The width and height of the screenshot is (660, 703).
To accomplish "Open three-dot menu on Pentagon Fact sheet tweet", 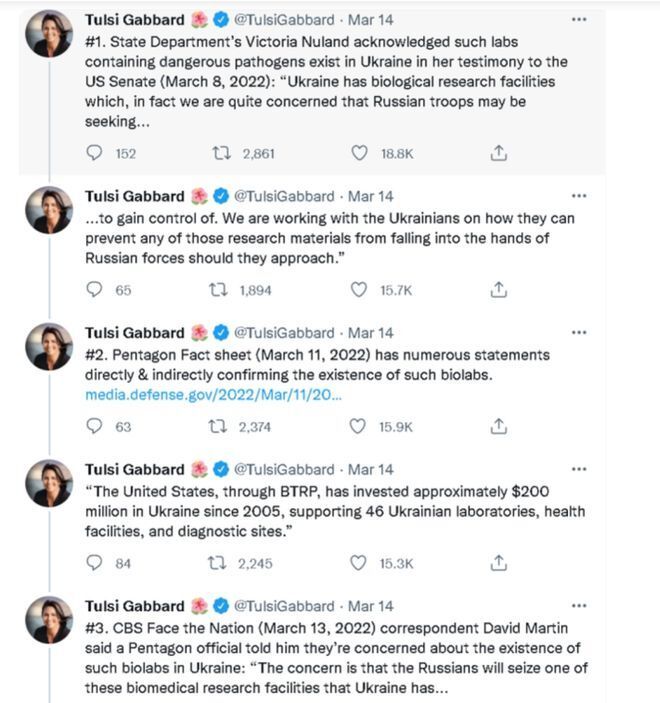I will point(579,332).
